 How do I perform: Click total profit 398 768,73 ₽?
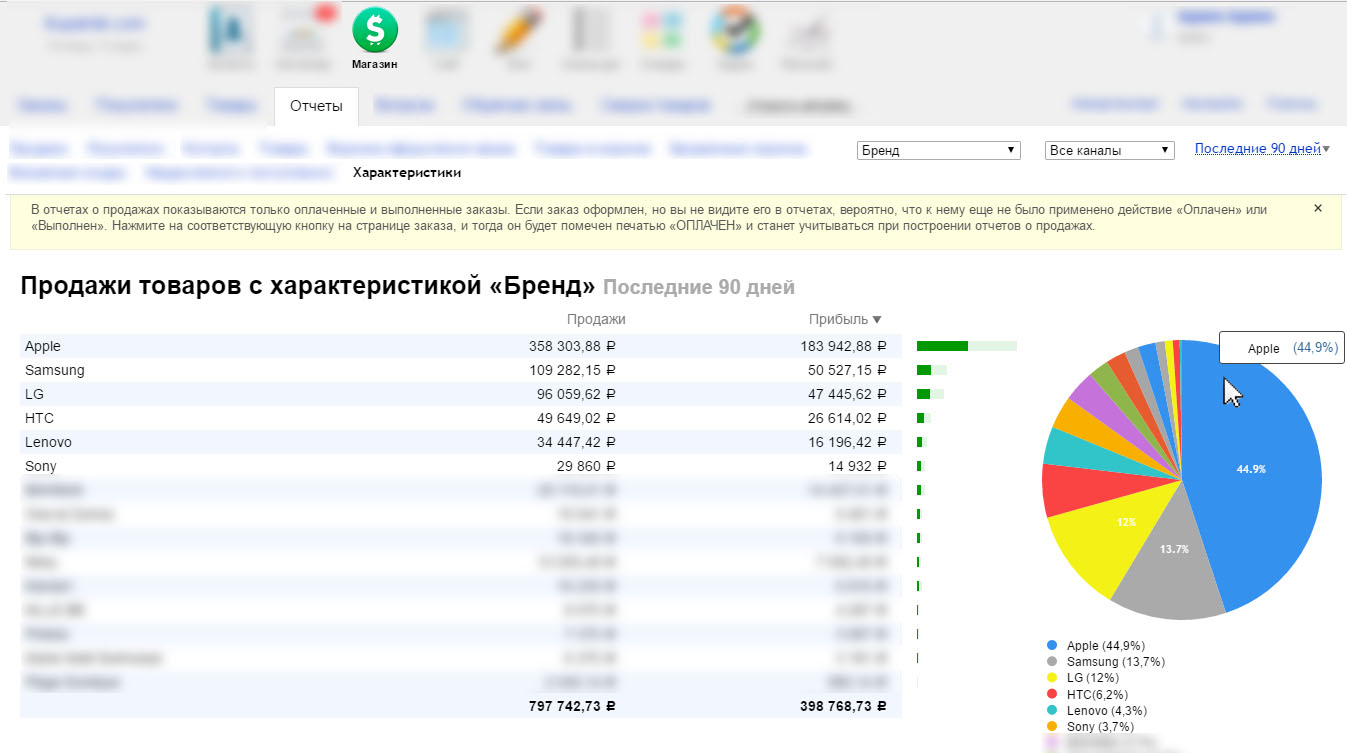[x=843, y=706]
